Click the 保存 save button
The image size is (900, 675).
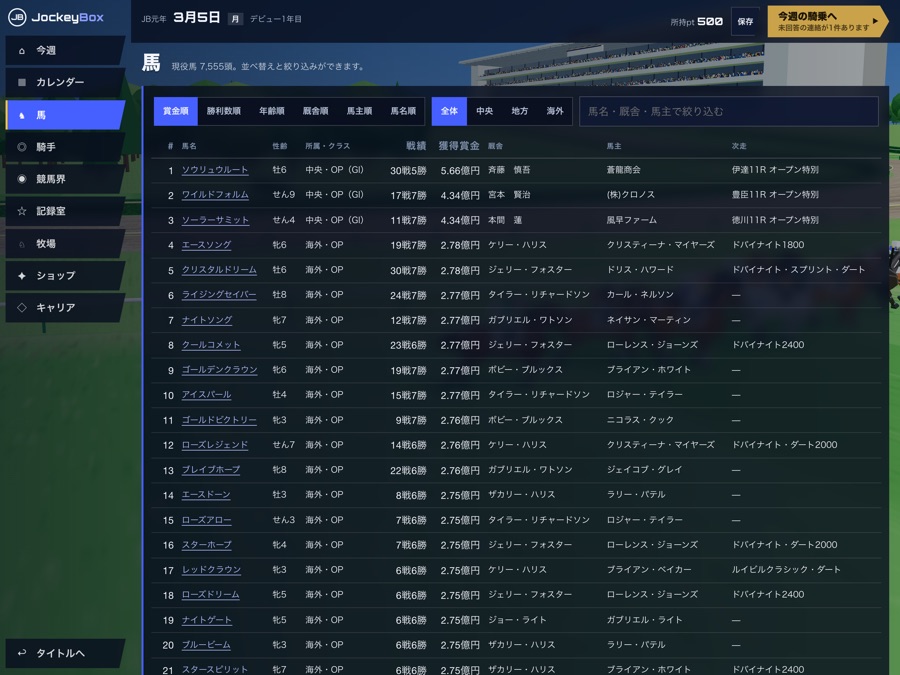coord(745,21)
